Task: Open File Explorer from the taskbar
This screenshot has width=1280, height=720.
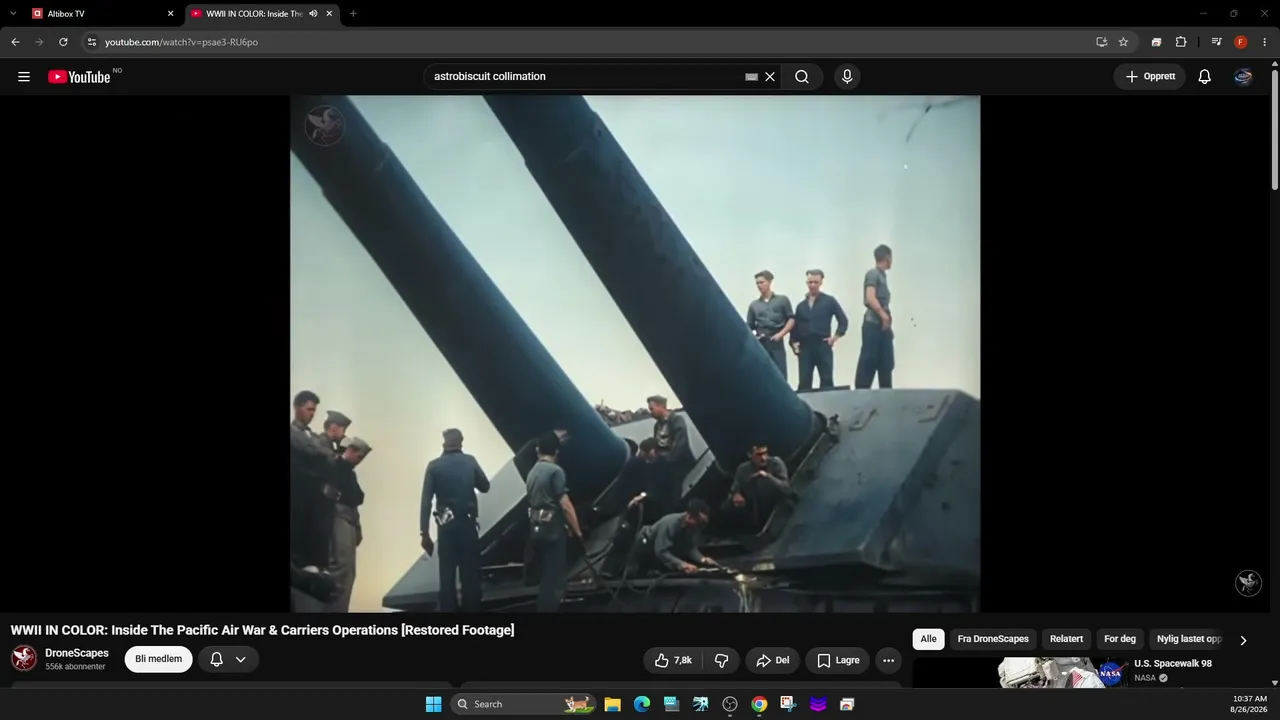Action: point(612,704)
